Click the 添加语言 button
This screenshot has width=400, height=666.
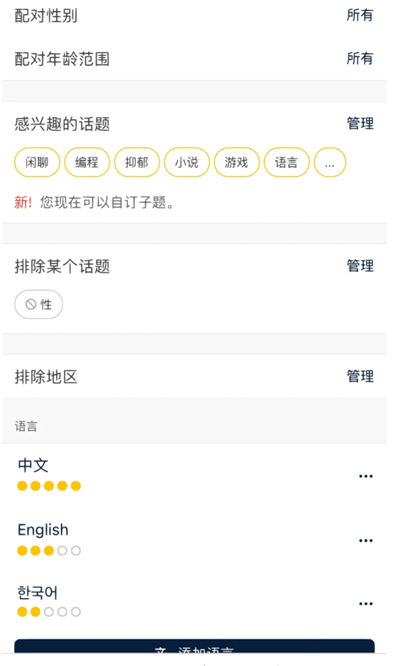coord(194,647)
